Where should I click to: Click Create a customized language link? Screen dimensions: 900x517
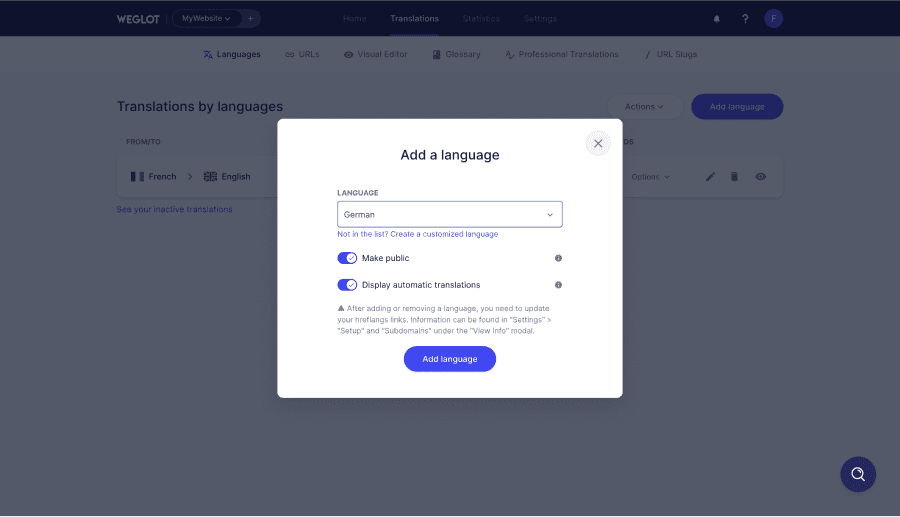(x=444, y=234)
